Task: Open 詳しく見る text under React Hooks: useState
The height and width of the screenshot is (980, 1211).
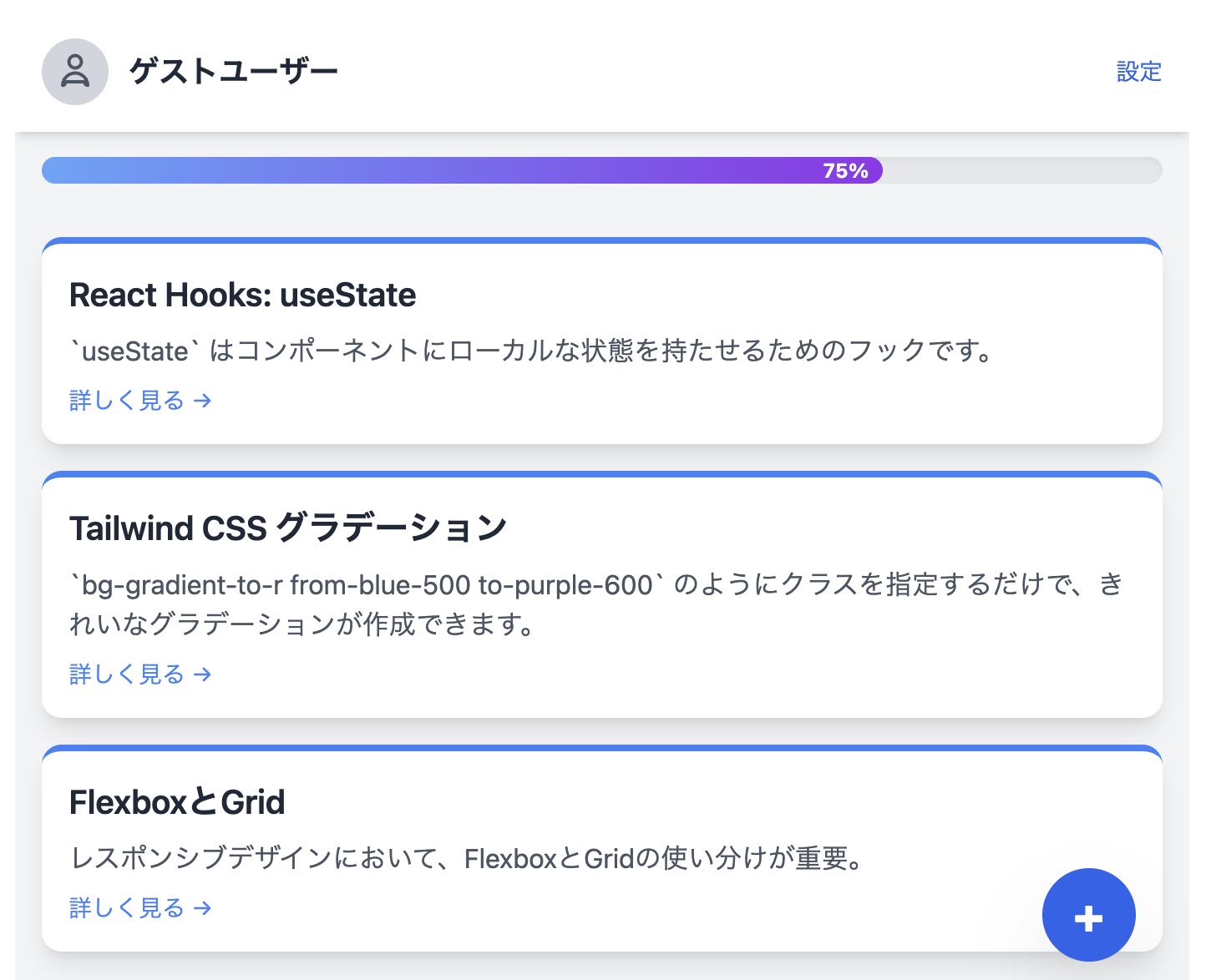Action: click(x=127, y=402)
